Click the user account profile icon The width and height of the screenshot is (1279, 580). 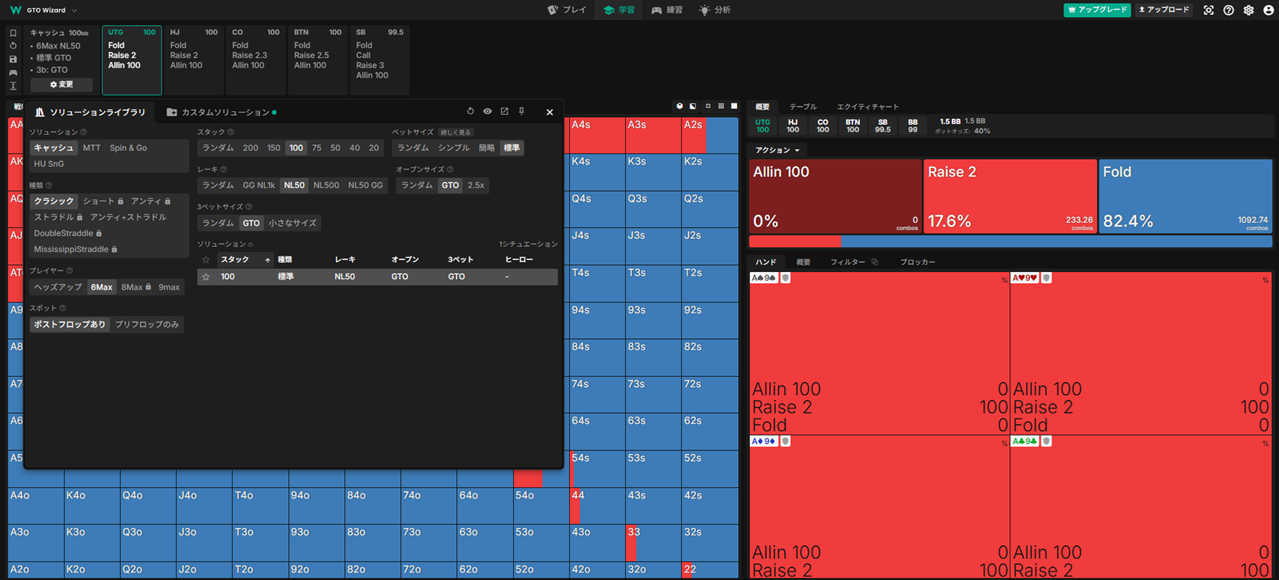click(x=1268, y=10)
